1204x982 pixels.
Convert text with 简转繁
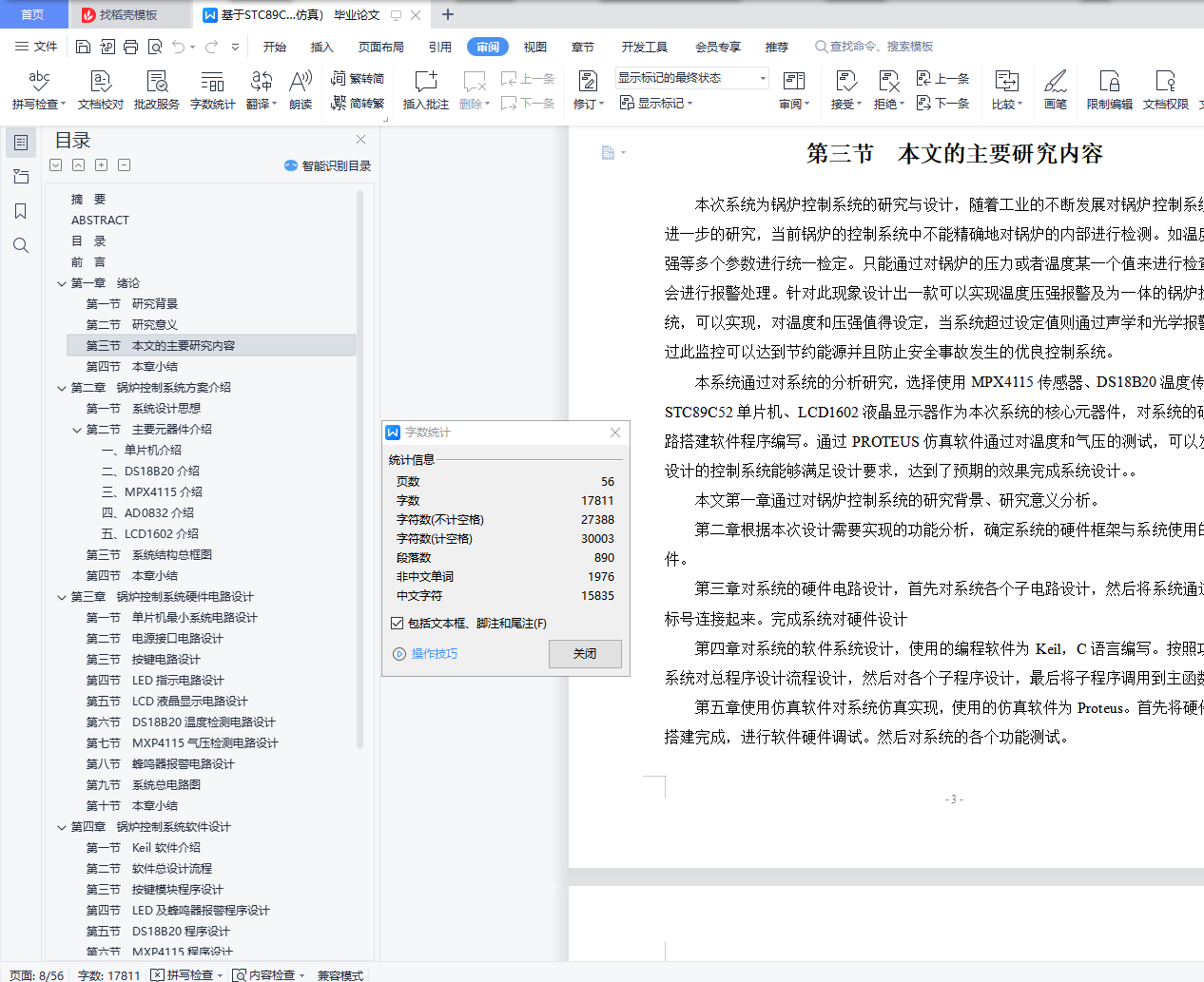(x=358, y=103)
